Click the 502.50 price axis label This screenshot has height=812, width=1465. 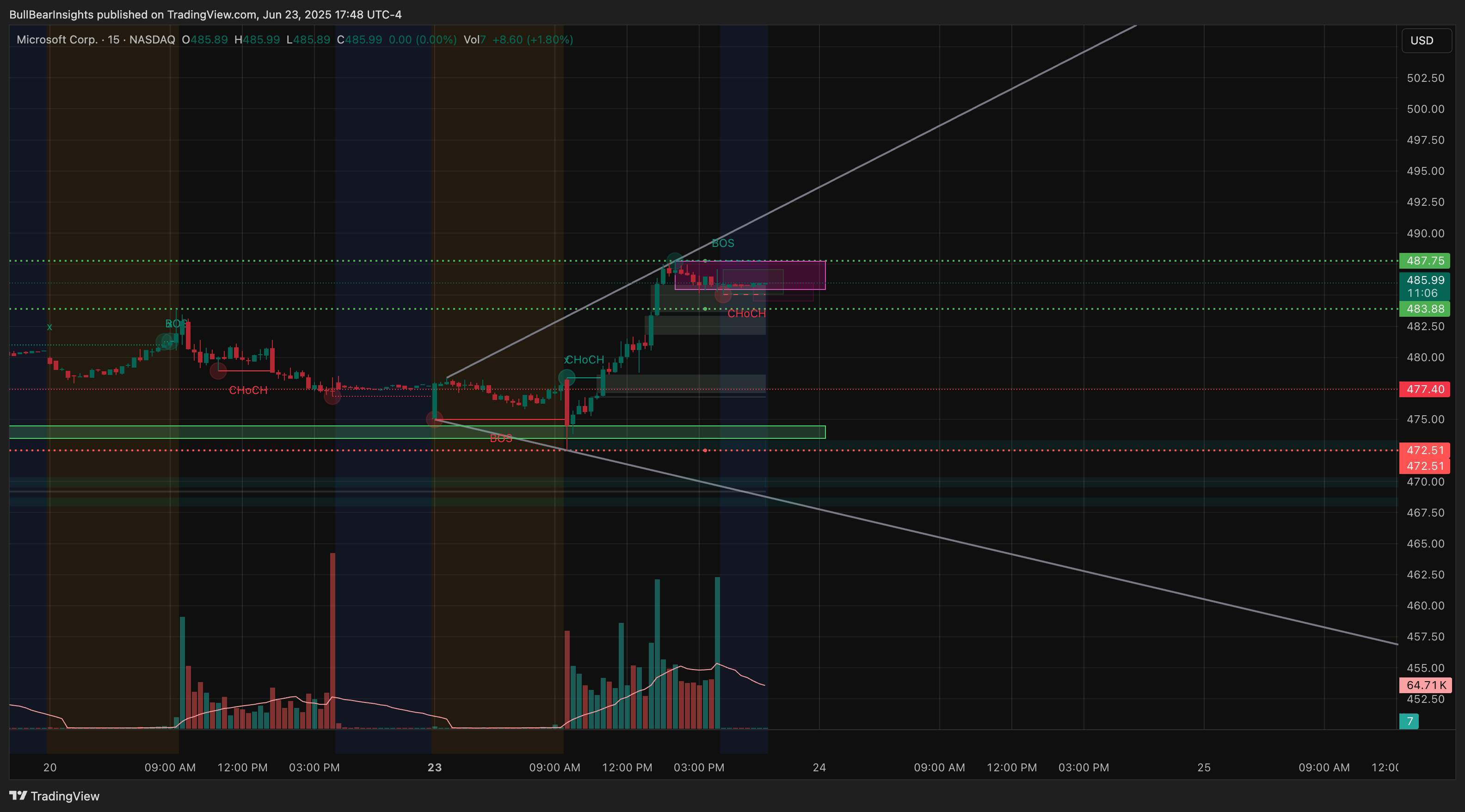tap(1425, 78)
